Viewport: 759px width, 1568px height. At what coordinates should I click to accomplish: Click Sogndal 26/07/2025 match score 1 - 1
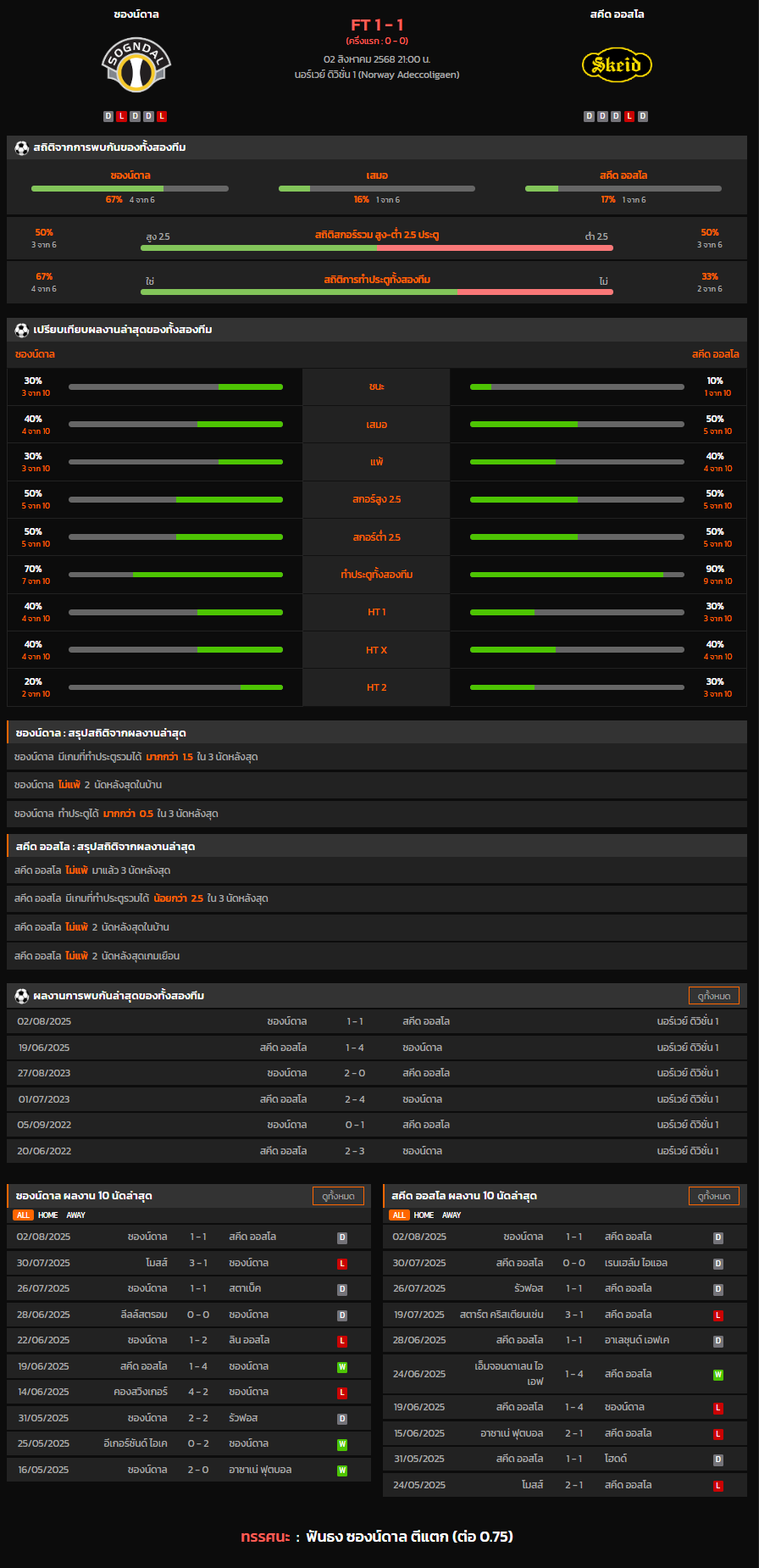pyautogui.click(x=198, y=1288)
